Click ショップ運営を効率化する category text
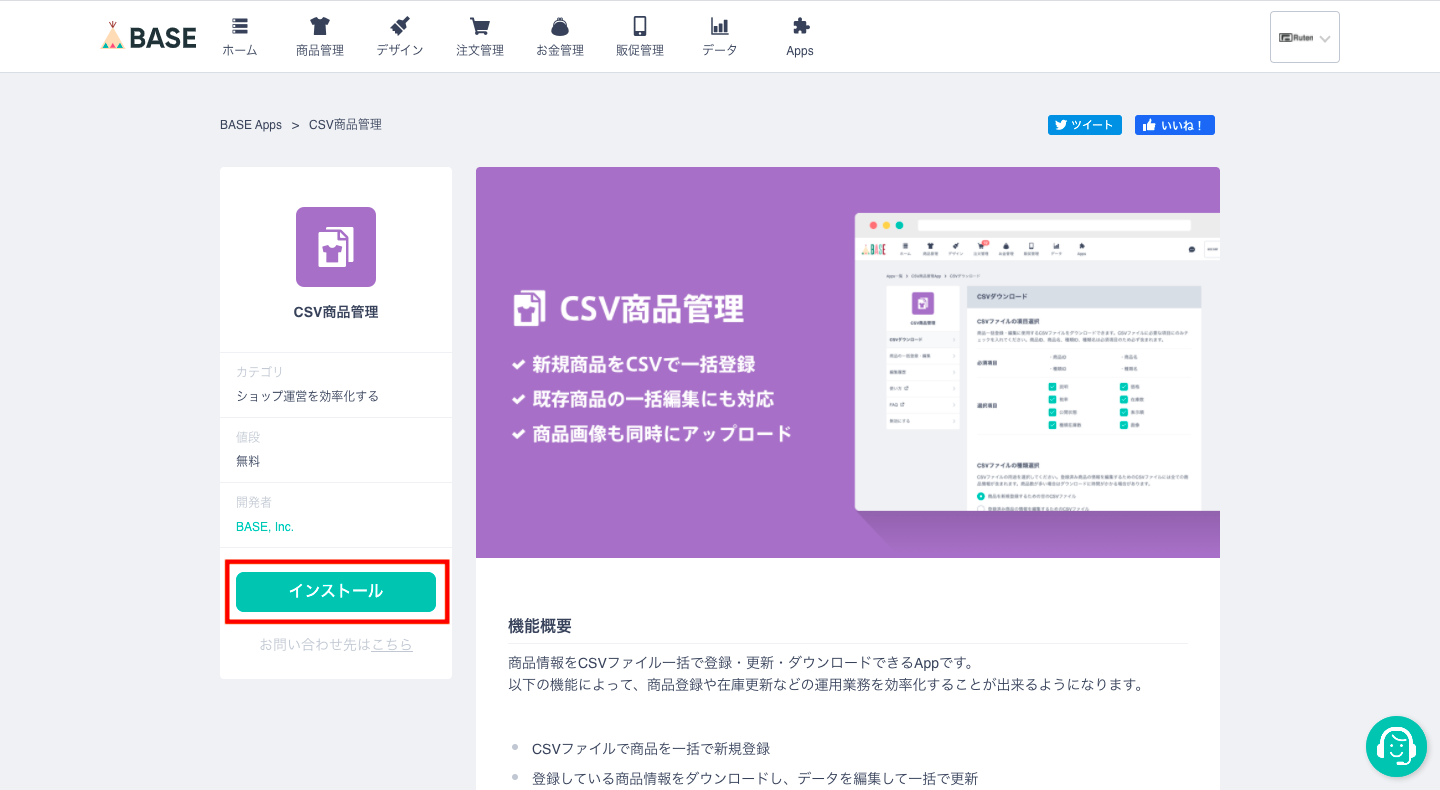This screenshot has width=1440, height=790. coord(308,396)
